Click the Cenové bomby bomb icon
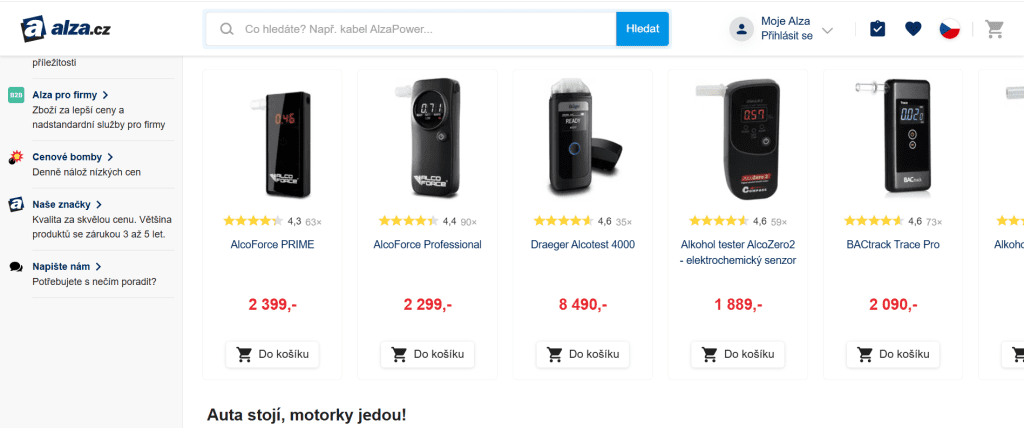Viewport: 1024px width, 428px height. [16, 157]
